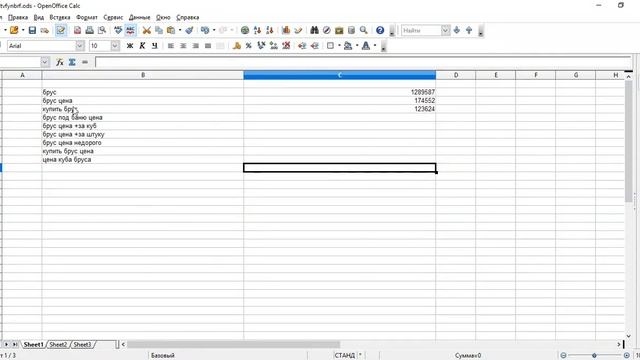Viewport: 640px width, 360px height.
Task: Open the Paste options dropdown arrow
Action: pos(180,30)
